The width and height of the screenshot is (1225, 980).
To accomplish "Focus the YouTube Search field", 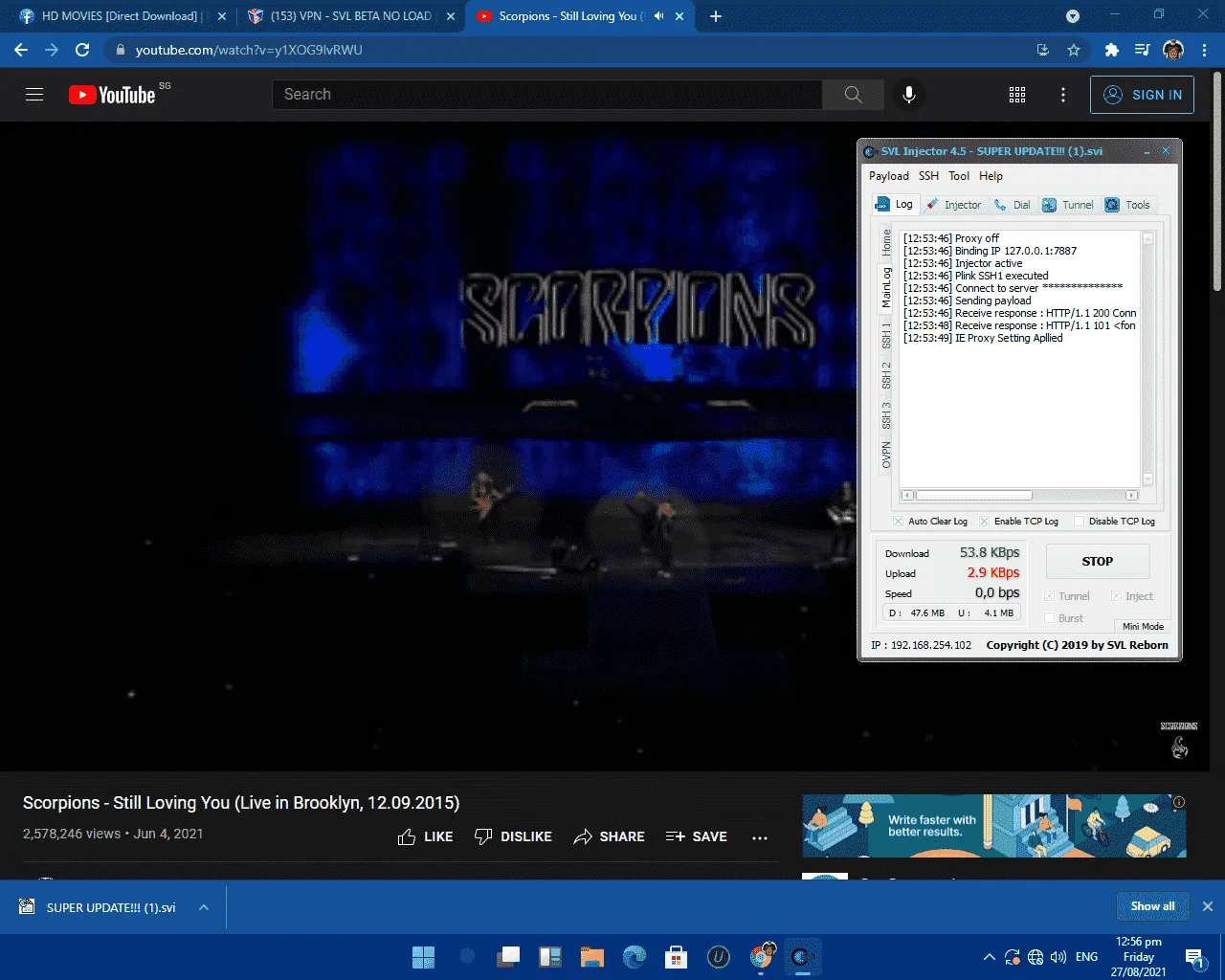I will (547, 94).
